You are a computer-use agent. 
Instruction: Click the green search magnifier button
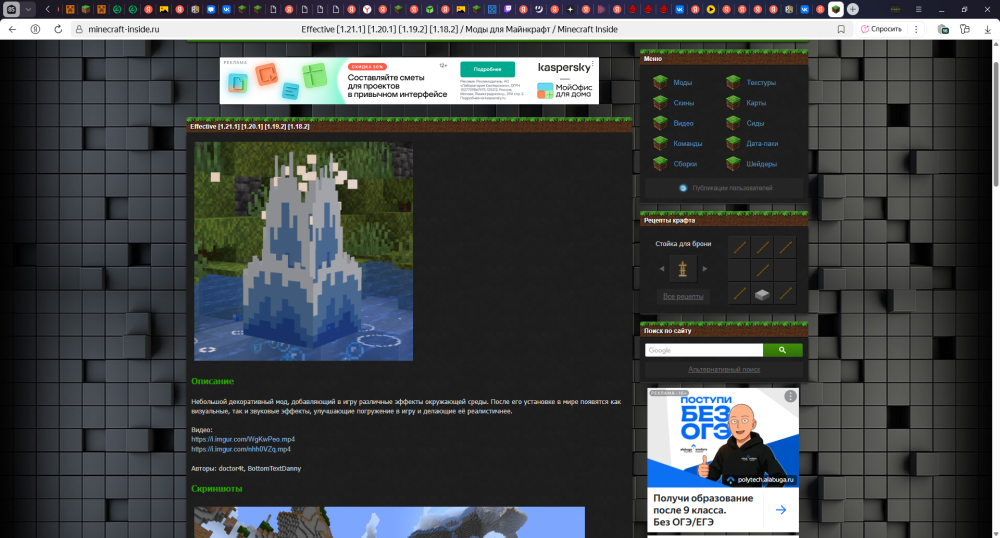(x=783, y=350)
